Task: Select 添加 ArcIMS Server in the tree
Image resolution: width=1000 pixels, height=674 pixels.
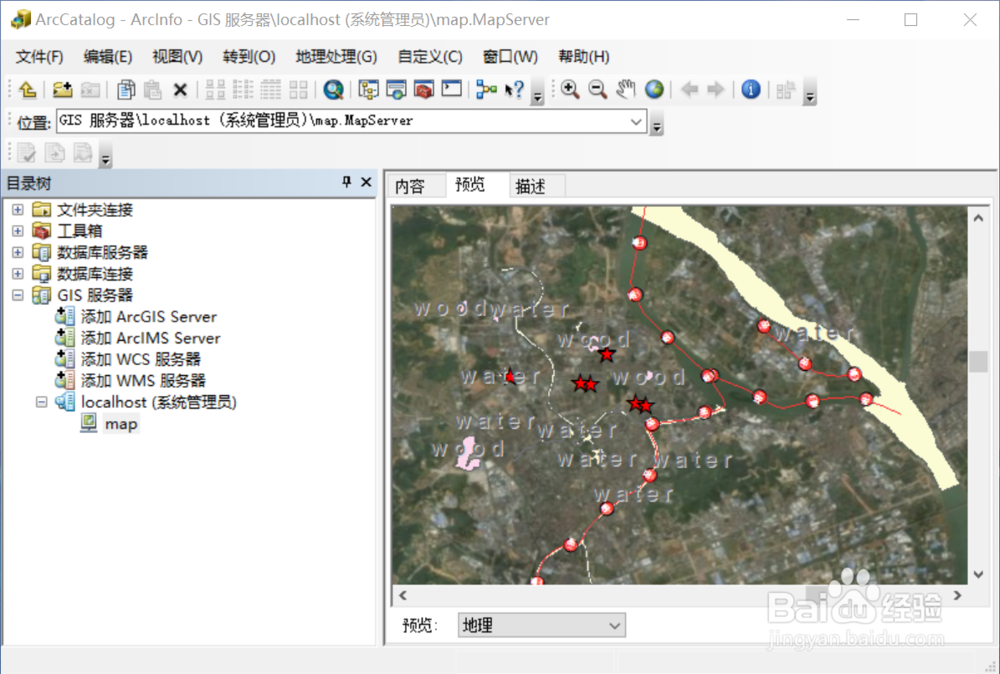Action: (151, 338)
